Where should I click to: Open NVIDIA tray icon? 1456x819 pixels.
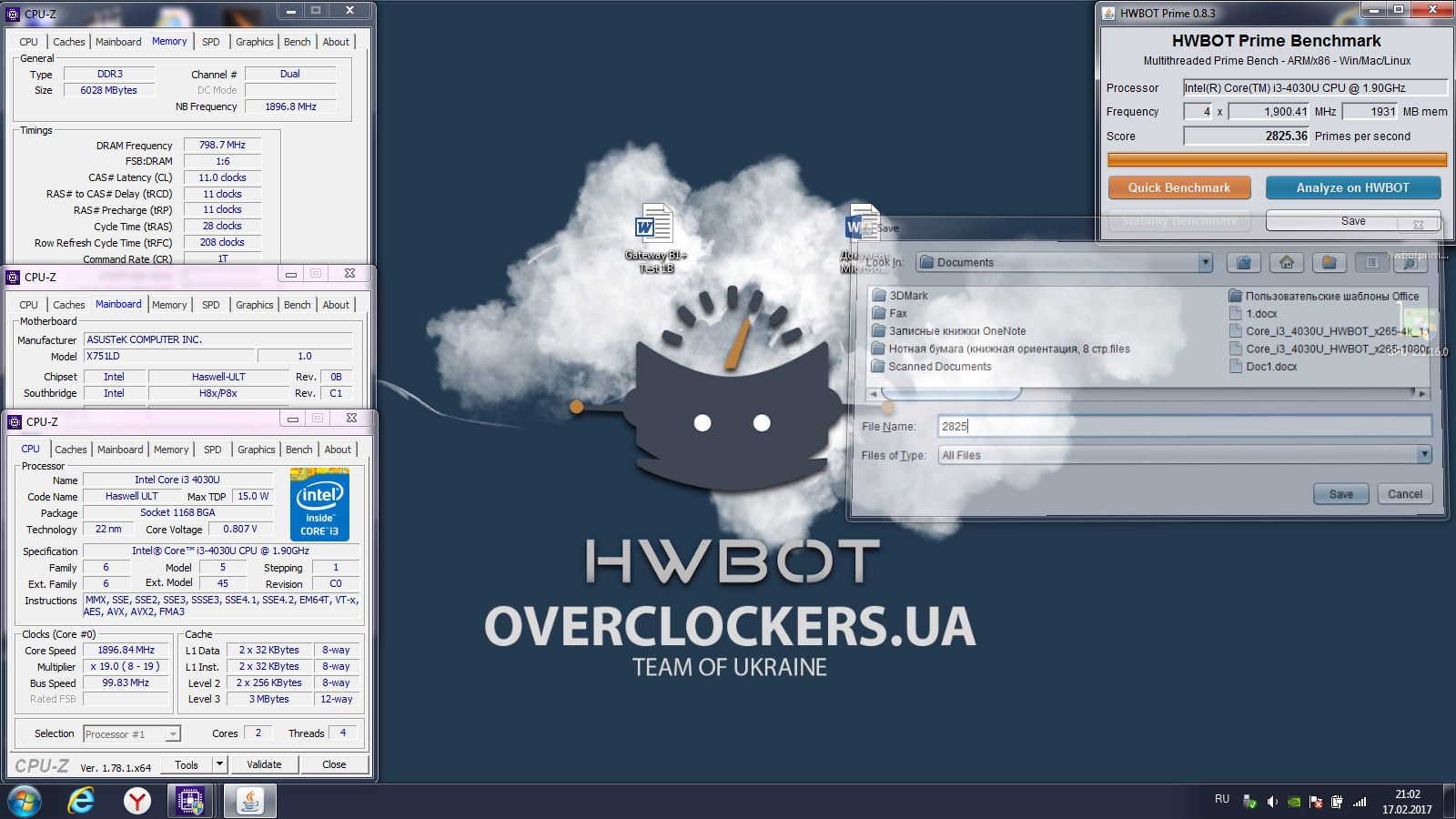tap(1294, 802)
